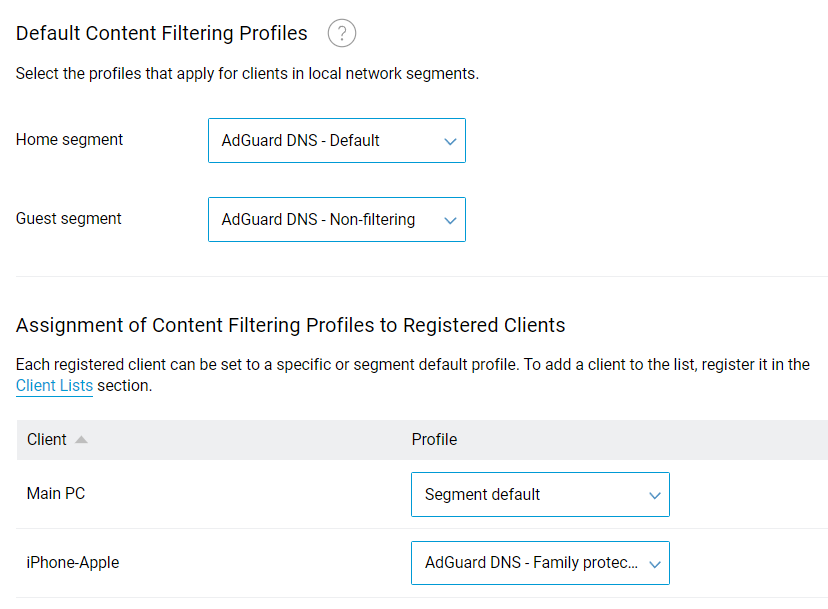Open the Segment default dropdown for Main PC
The height and width of the screenshot is (609, 828).
pos(540,494)
